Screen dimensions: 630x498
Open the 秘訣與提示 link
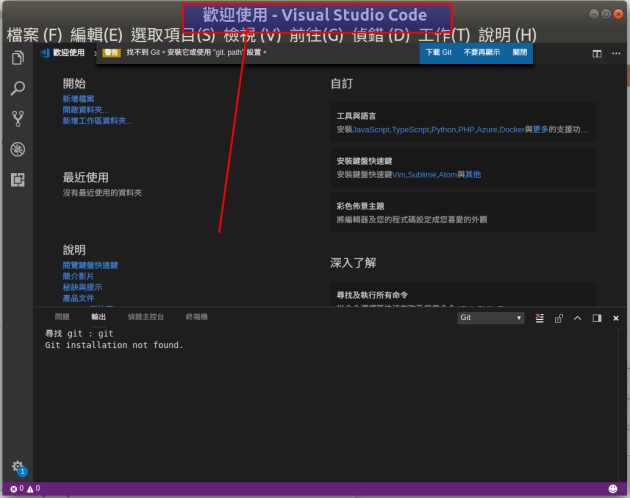coord(82,287)
